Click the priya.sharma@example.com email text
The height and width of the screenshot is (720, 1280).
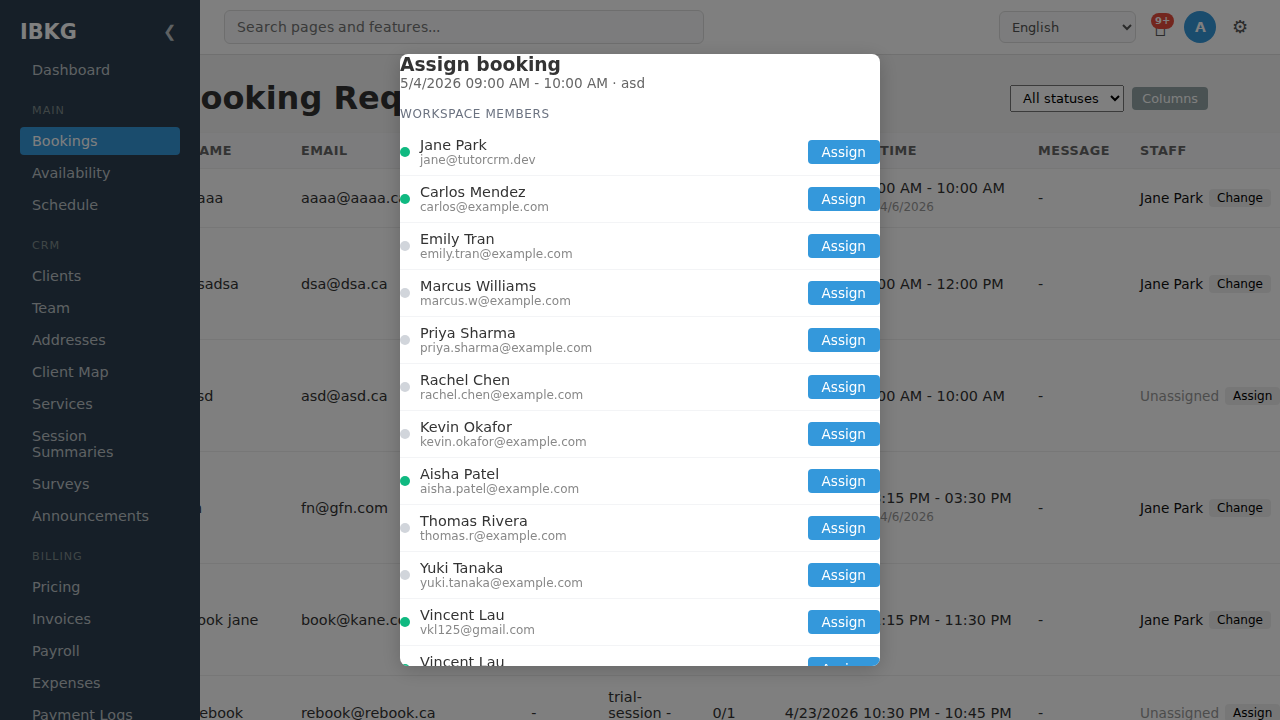(506, 348)
